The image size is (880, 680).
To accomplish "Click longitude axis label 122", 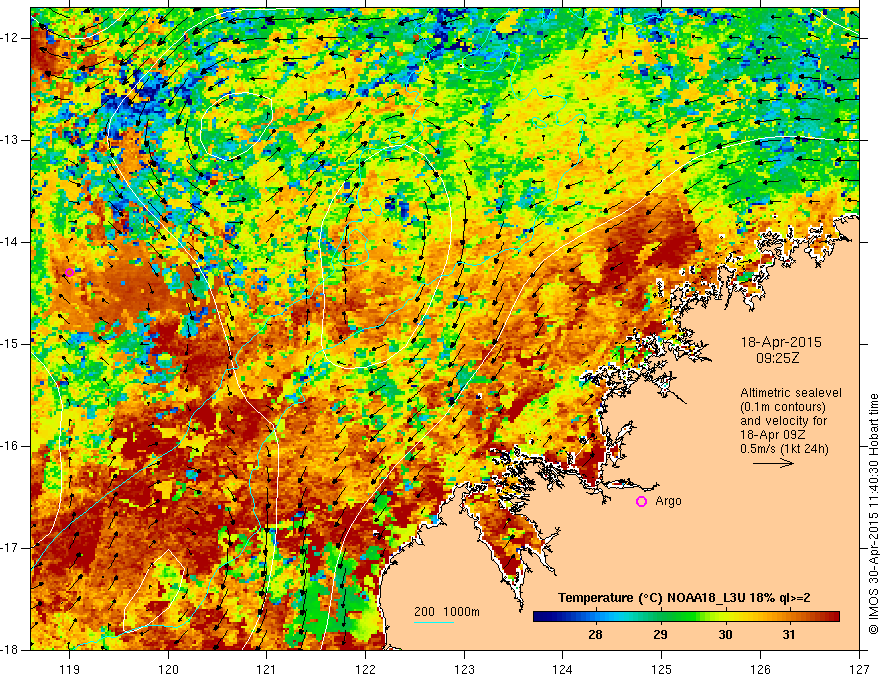I will pos(365,669).
